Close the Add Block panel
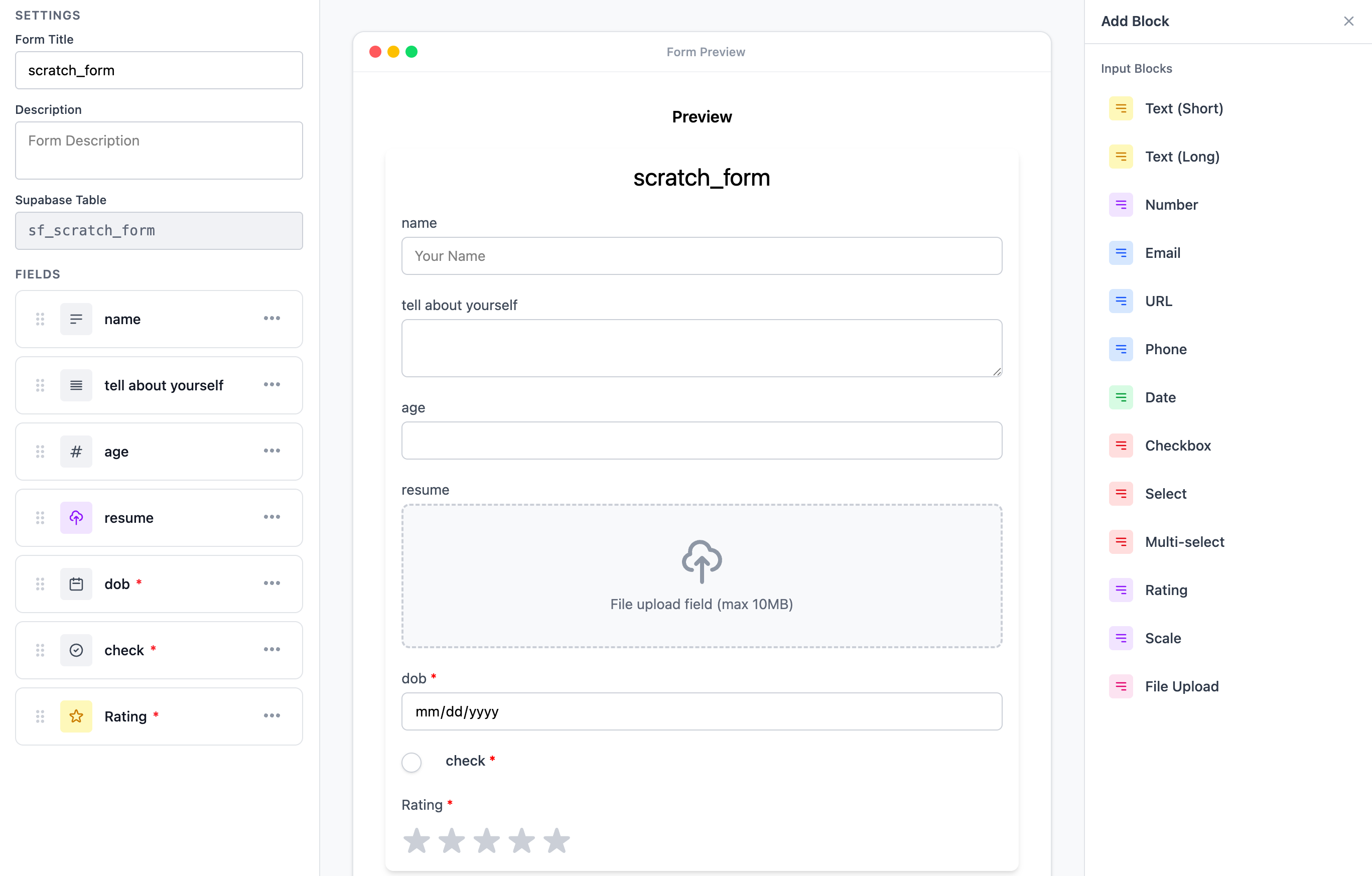Image resolution: width=1372 pixels, height=876 pixels. pos(1348,21)
